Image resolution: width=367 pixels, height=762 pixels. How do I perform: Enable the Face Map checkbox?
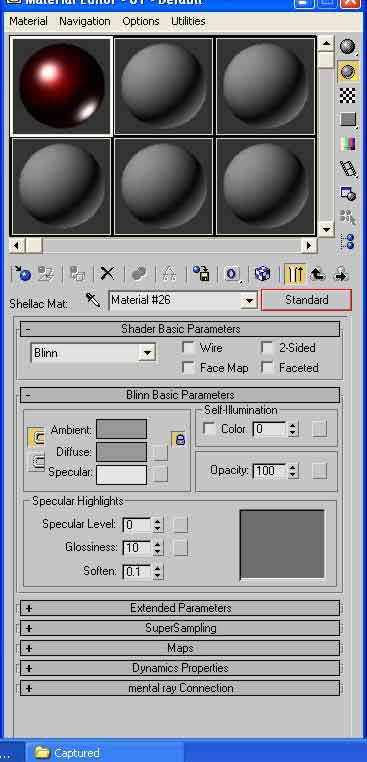coord(188,368)
